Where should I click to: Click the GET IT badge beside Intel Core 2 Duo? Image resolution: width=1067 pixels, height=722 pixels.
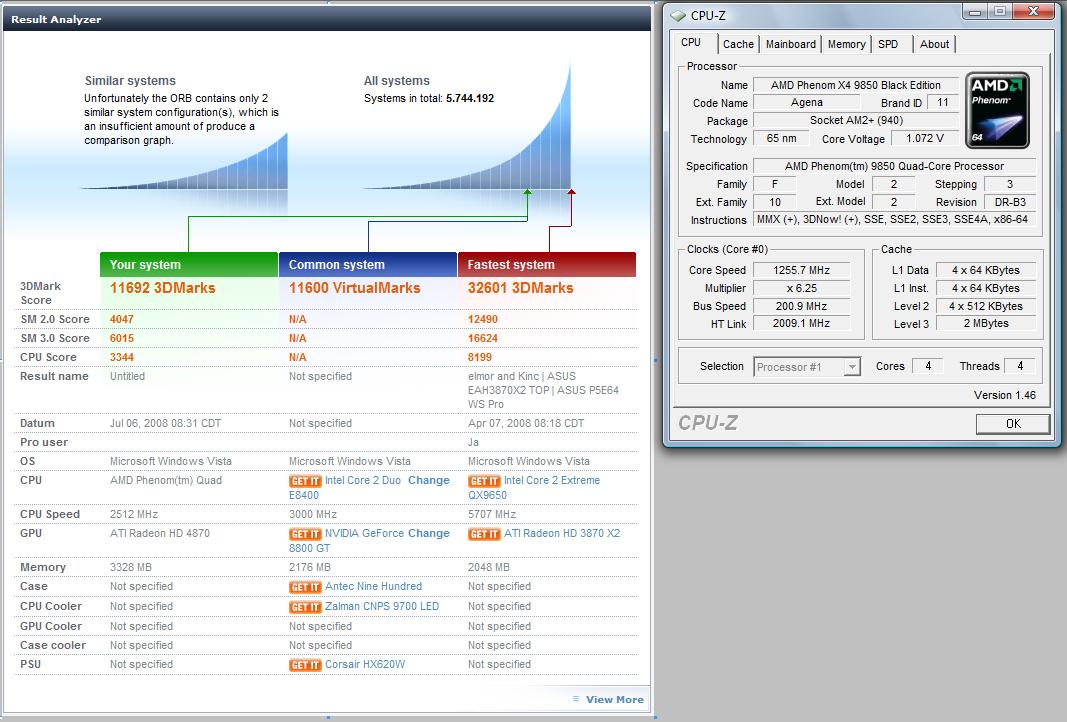(x=305, y=481)
